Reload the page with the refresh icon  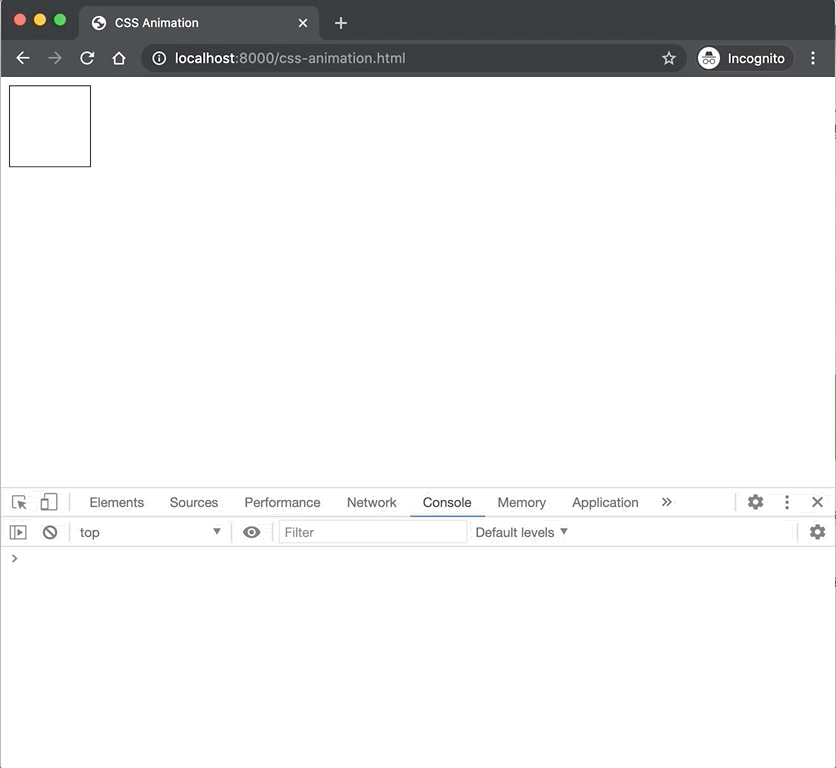pyautogui.click(x=87, y=58)
